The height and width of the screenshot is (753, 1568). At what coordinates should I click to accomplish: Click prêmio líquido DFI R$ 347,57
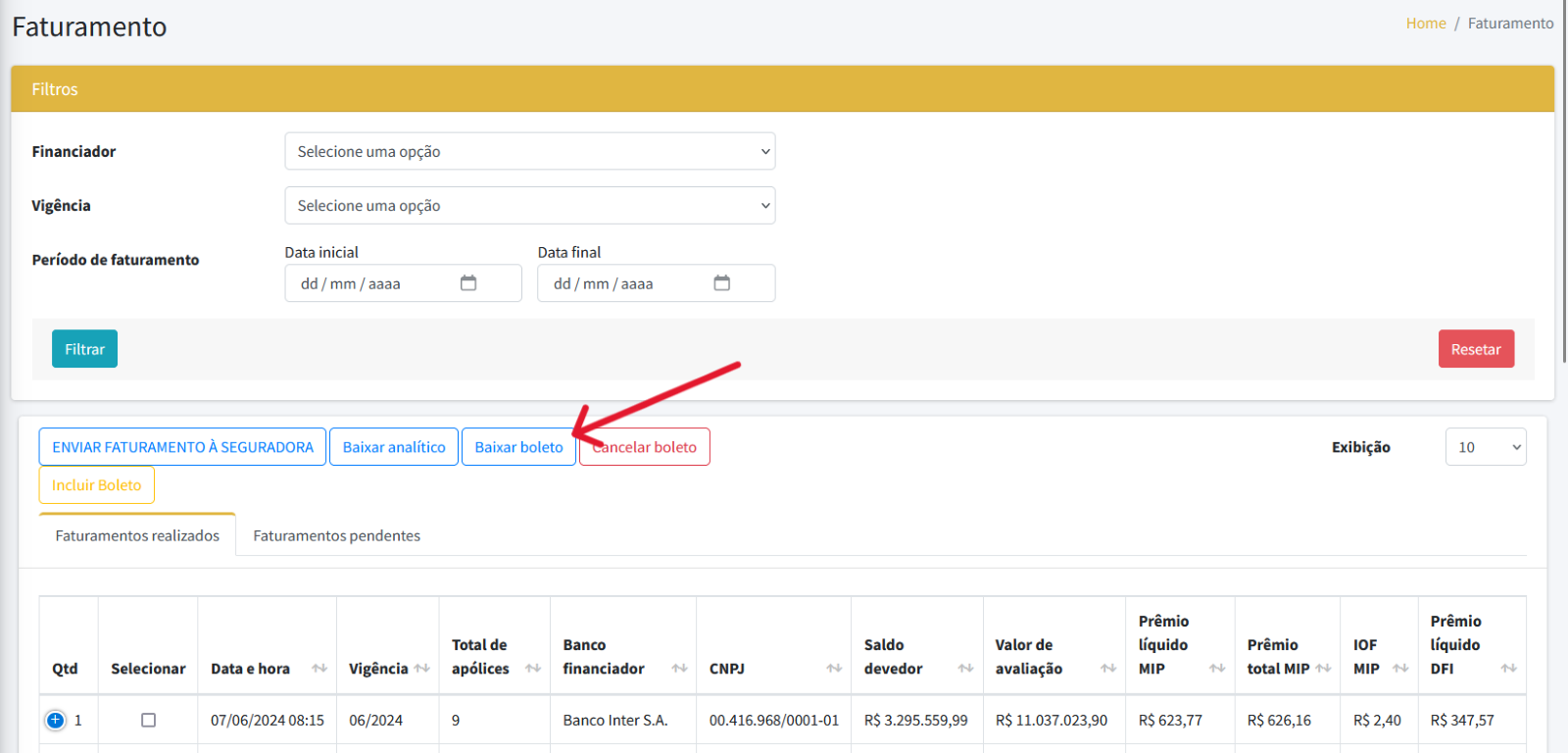click(1462, 720)
